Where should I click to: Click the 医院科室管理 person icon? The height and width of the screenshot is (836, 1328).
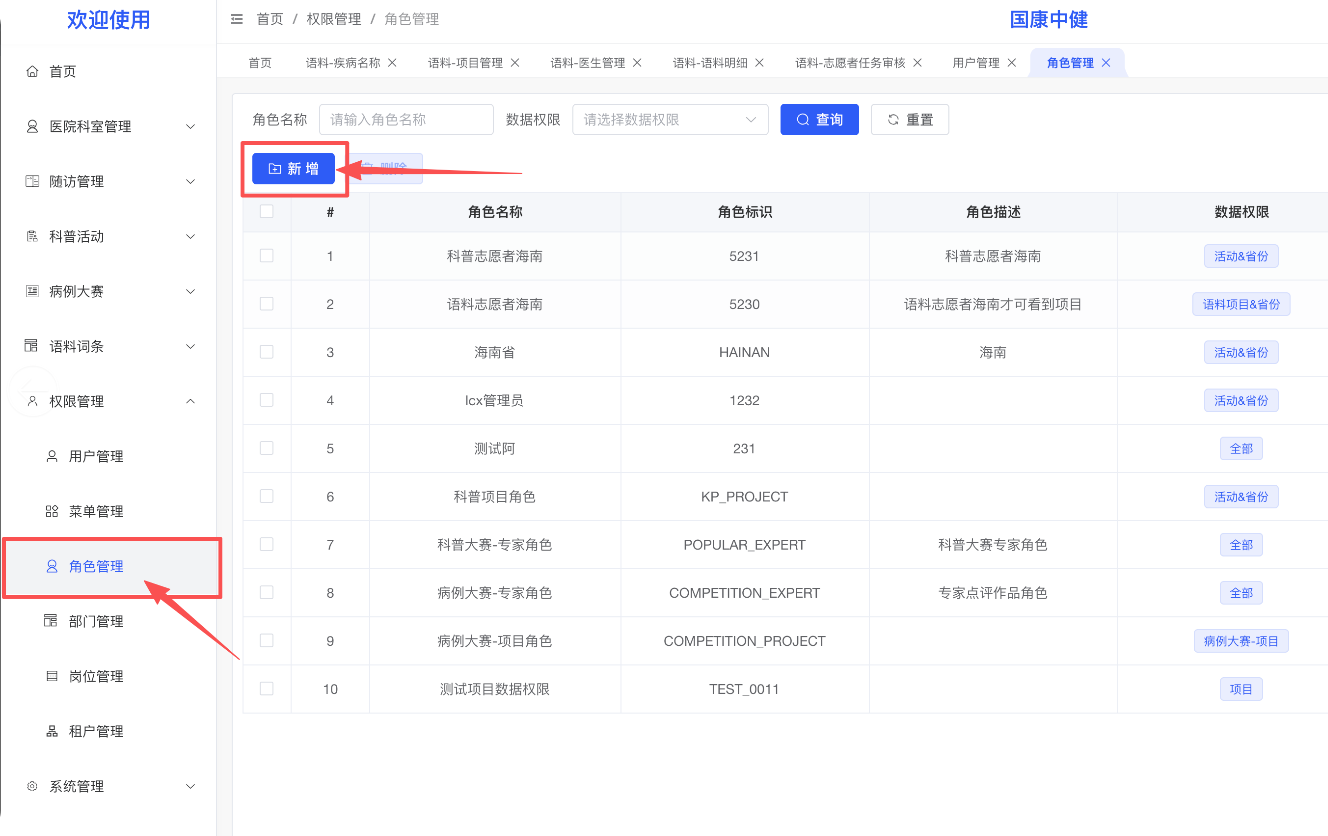[x=32, y=127]
